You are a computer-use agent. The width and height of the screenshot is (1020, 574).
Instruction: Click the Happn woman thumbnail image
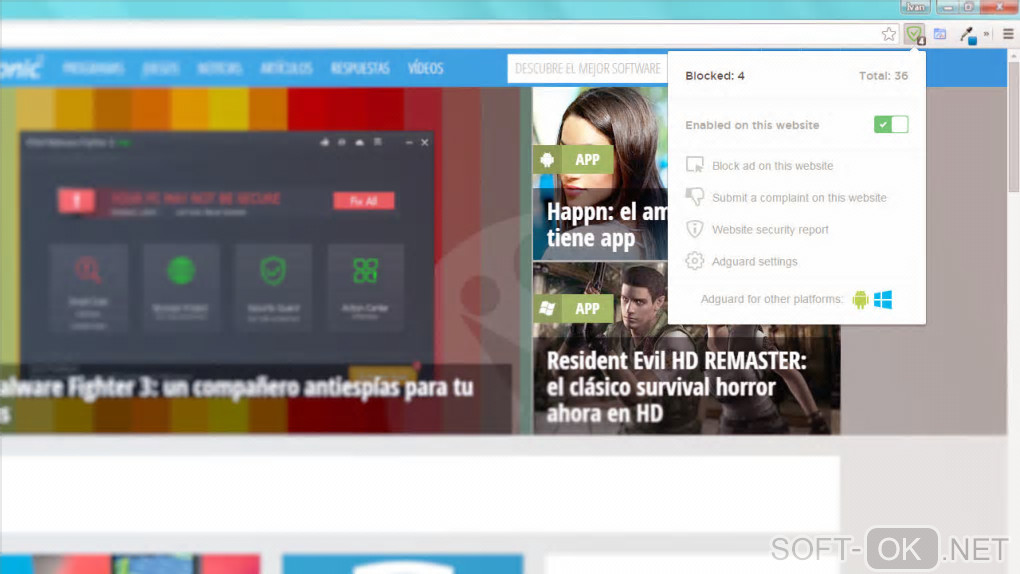click(x=600, y=174)
